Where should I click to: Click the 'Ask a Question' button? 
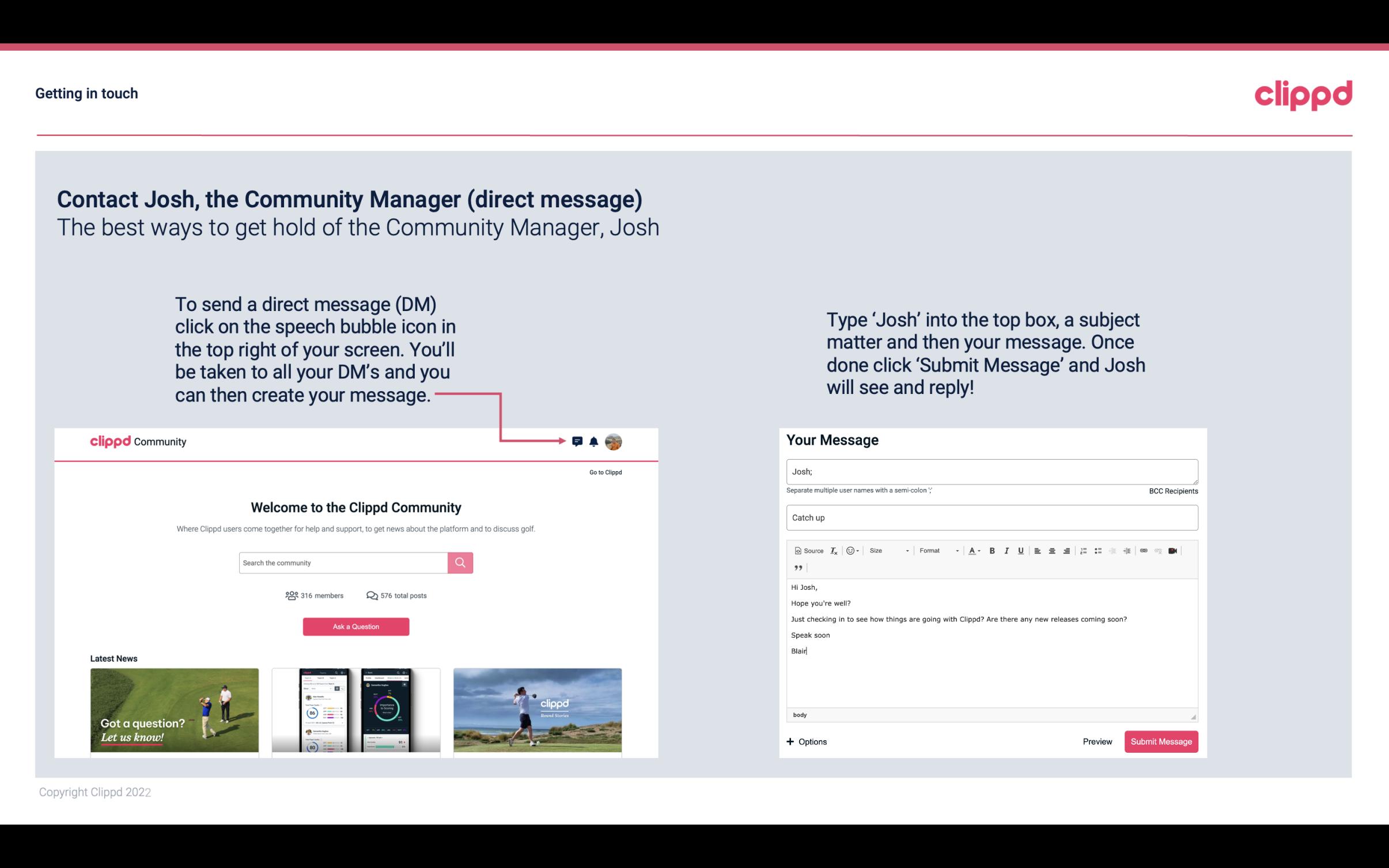click(x=356, y=626)
